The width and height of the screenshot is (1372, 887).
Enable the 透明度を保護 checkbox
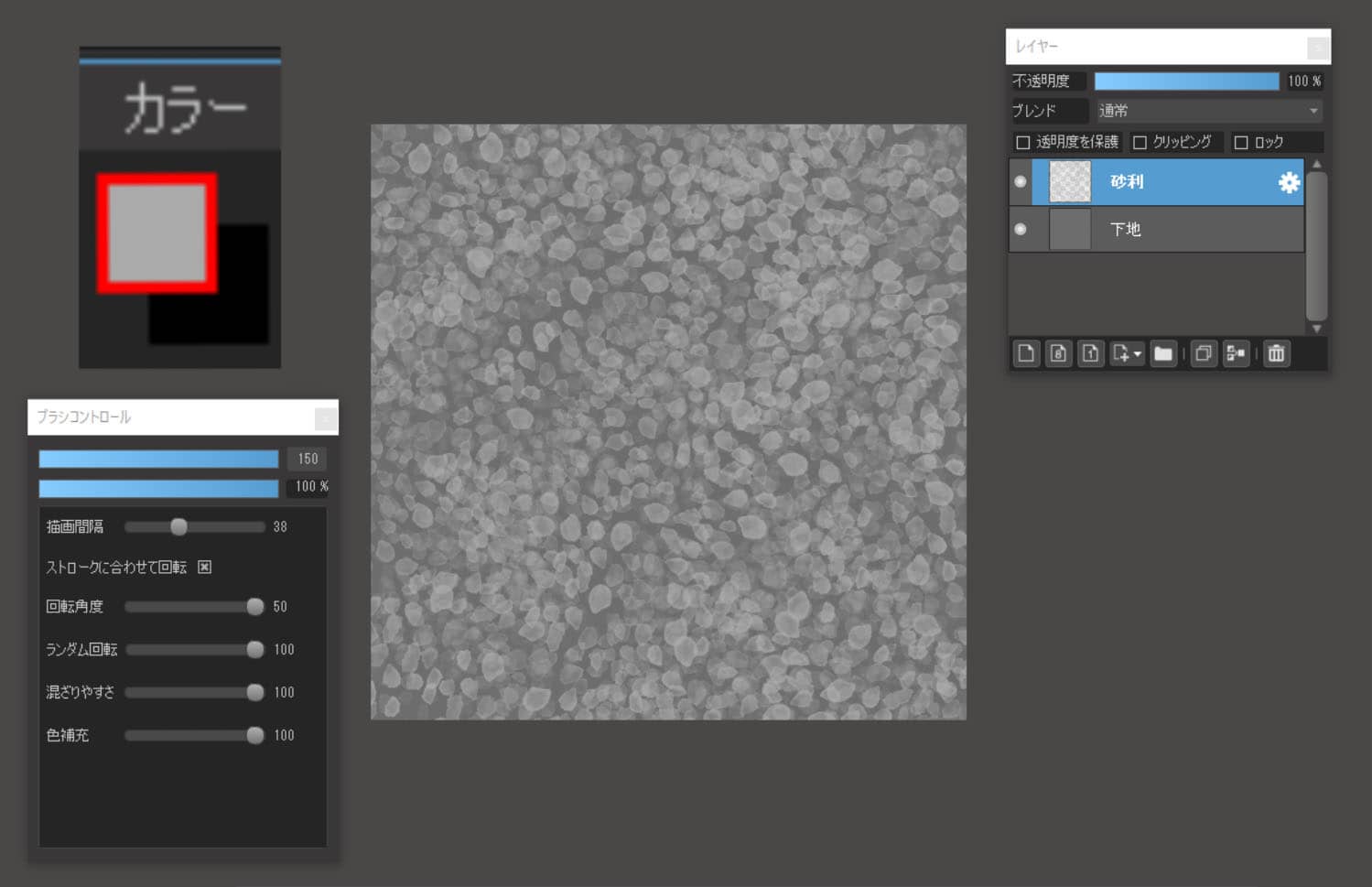coord(1023,143)
